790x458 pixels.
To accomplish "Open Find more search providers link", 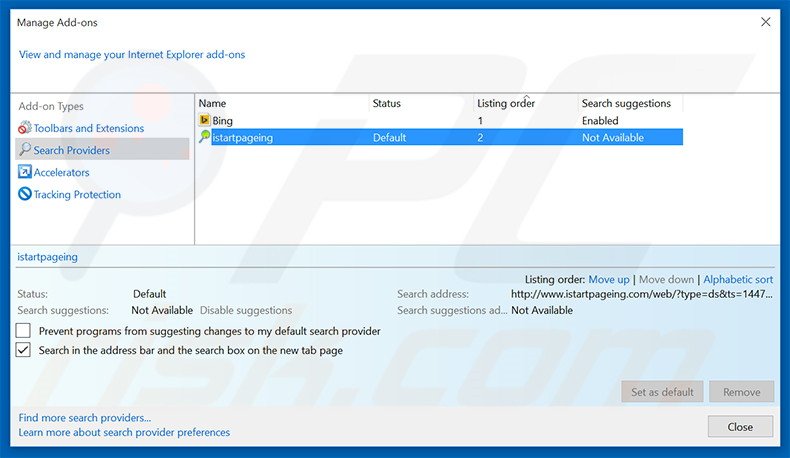I will [x=85, y=418].
